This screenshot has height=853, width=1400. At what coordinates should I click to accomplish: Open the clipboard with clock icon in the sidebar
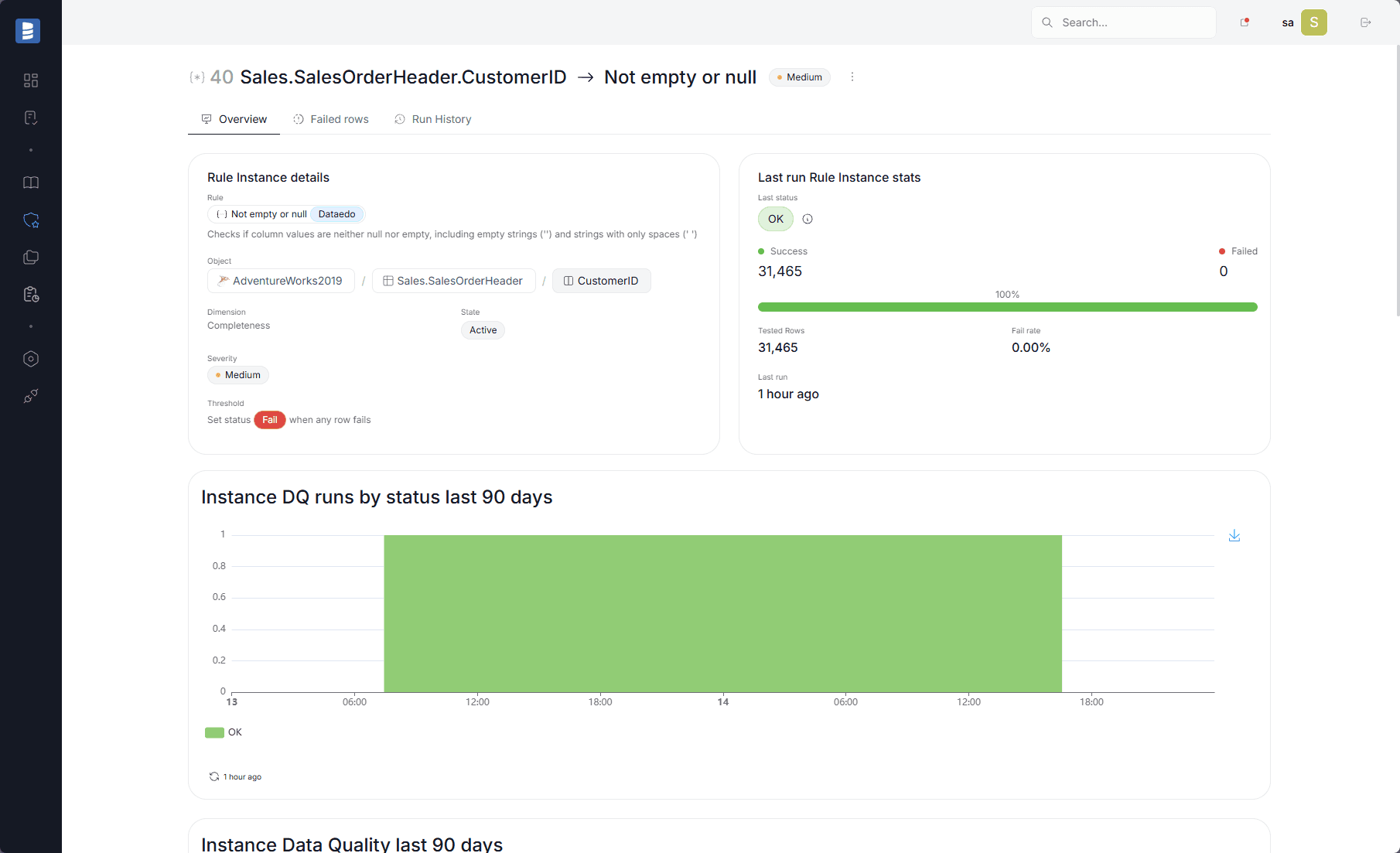(31, 295)
